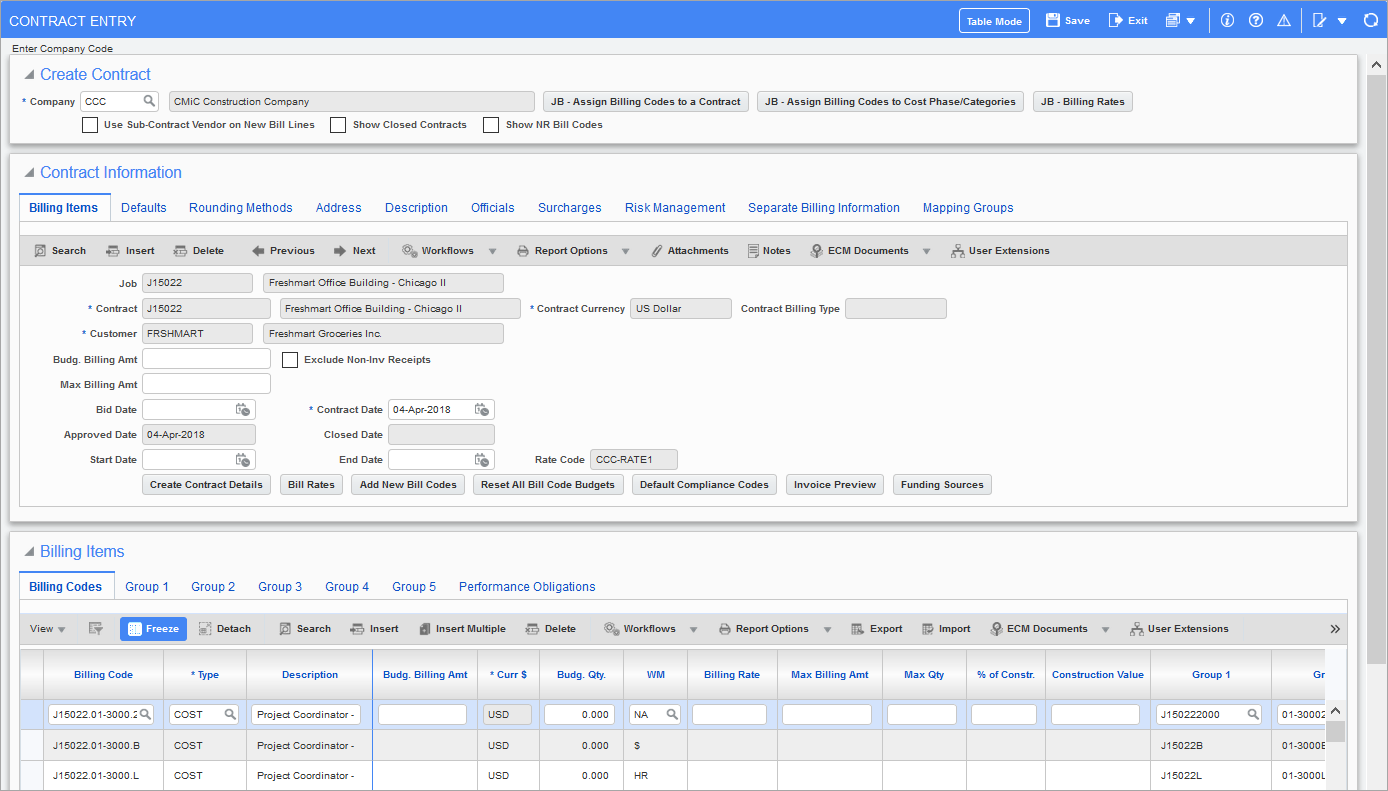Click the Invoice Preview button

(x=835, y=485)
